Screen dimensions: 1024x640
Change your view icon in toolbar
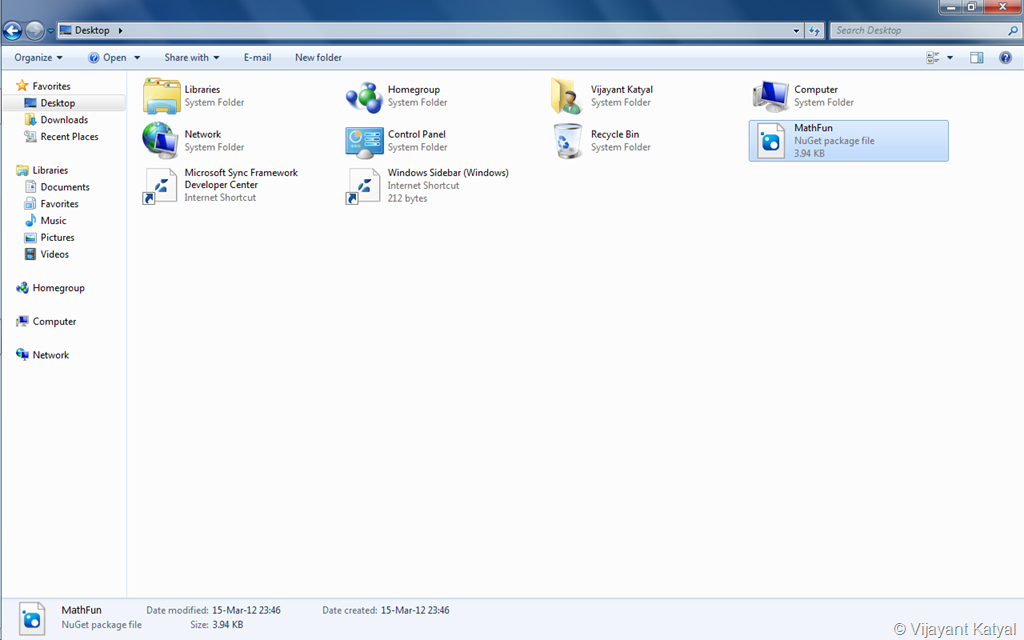pyautogui.click(x=933, y=57)
